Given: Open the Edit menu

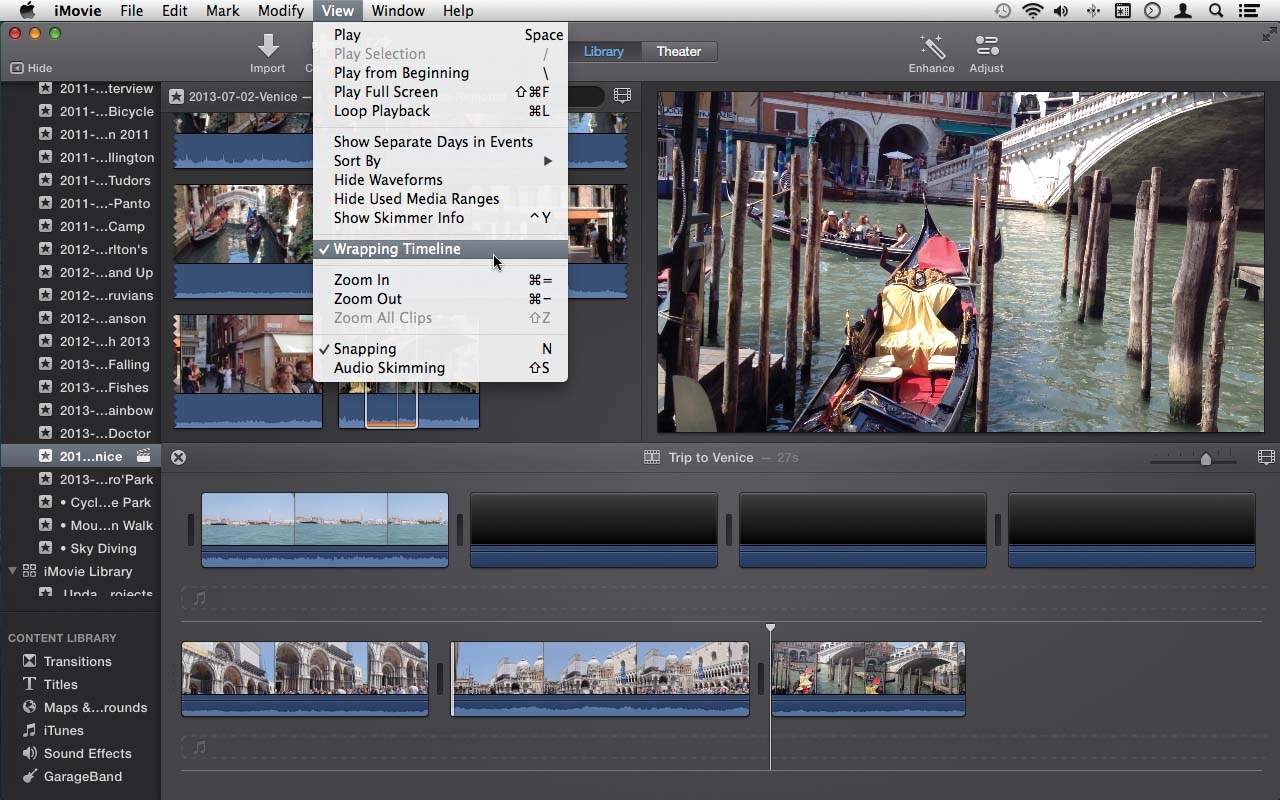Looking at the screenshot, I should pos(175,11).
